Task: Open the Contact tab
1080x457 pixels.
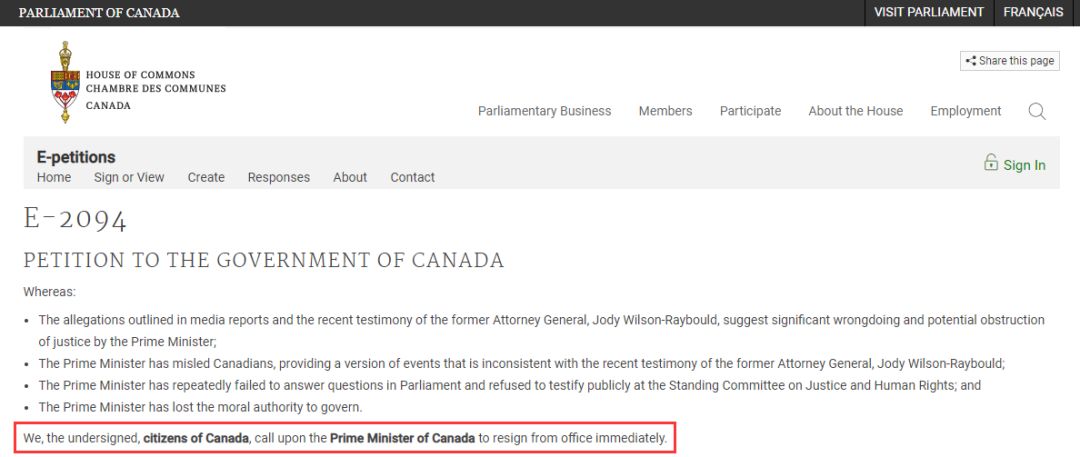Action: (413, 177)
